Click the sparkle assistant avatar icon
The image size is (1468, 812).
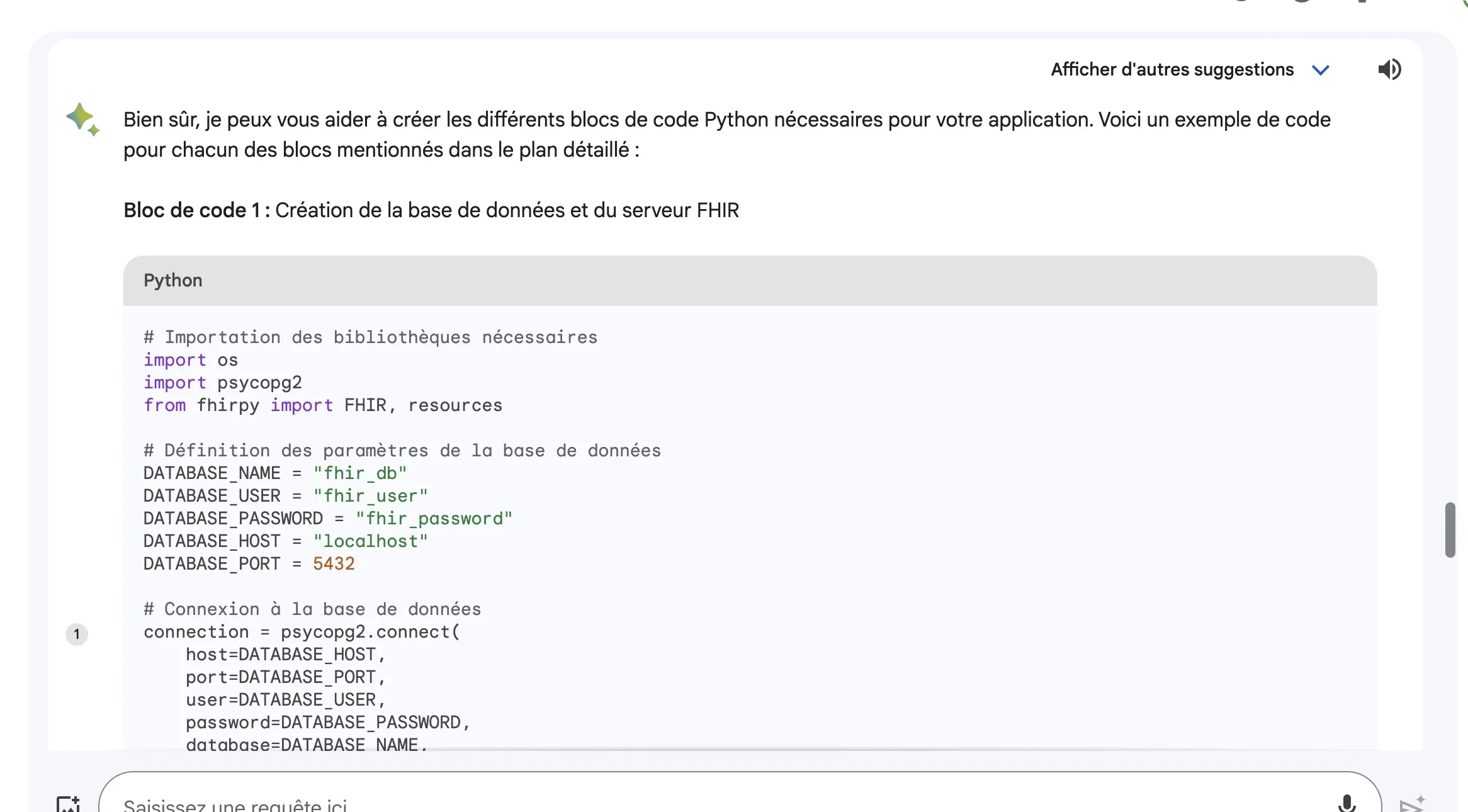pyautogui.click(x=82, y=118)
